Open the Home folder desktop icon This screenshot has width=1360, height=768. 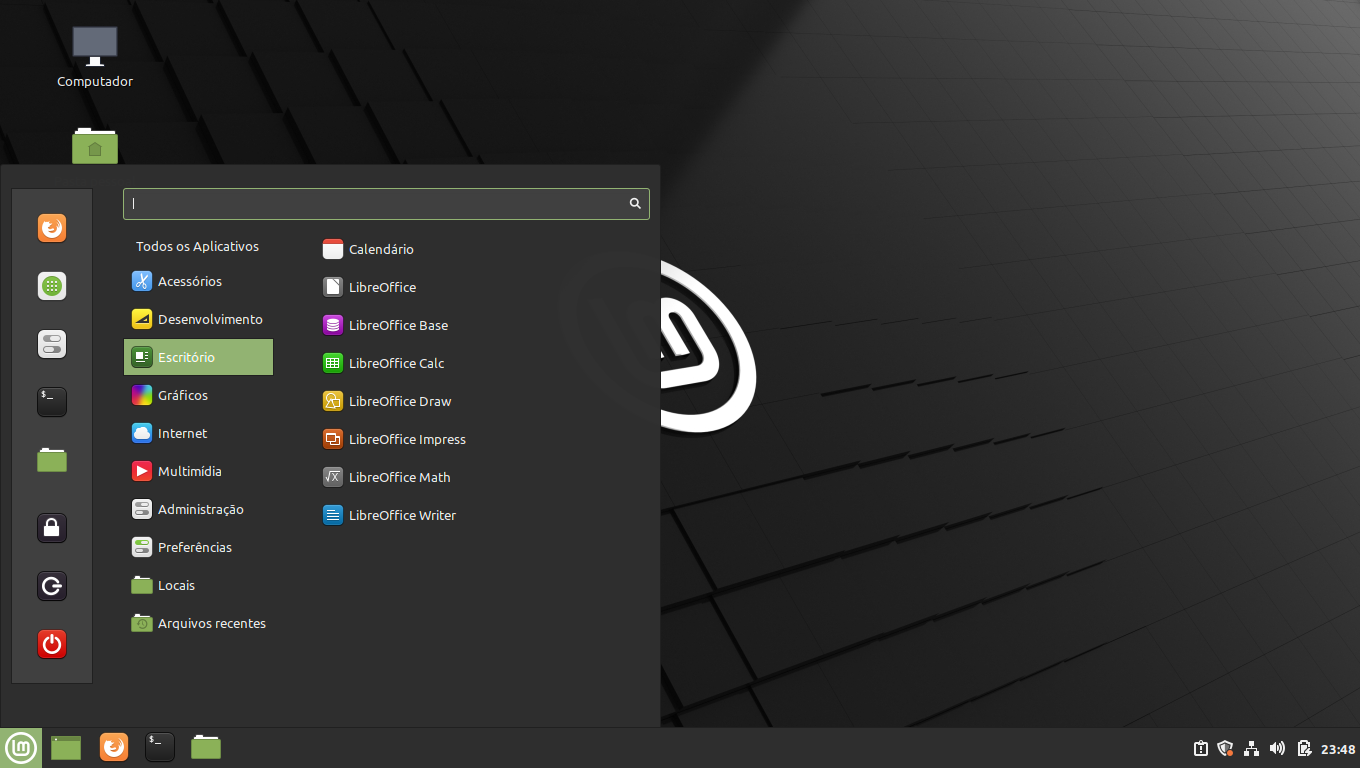tap(95, 146)
